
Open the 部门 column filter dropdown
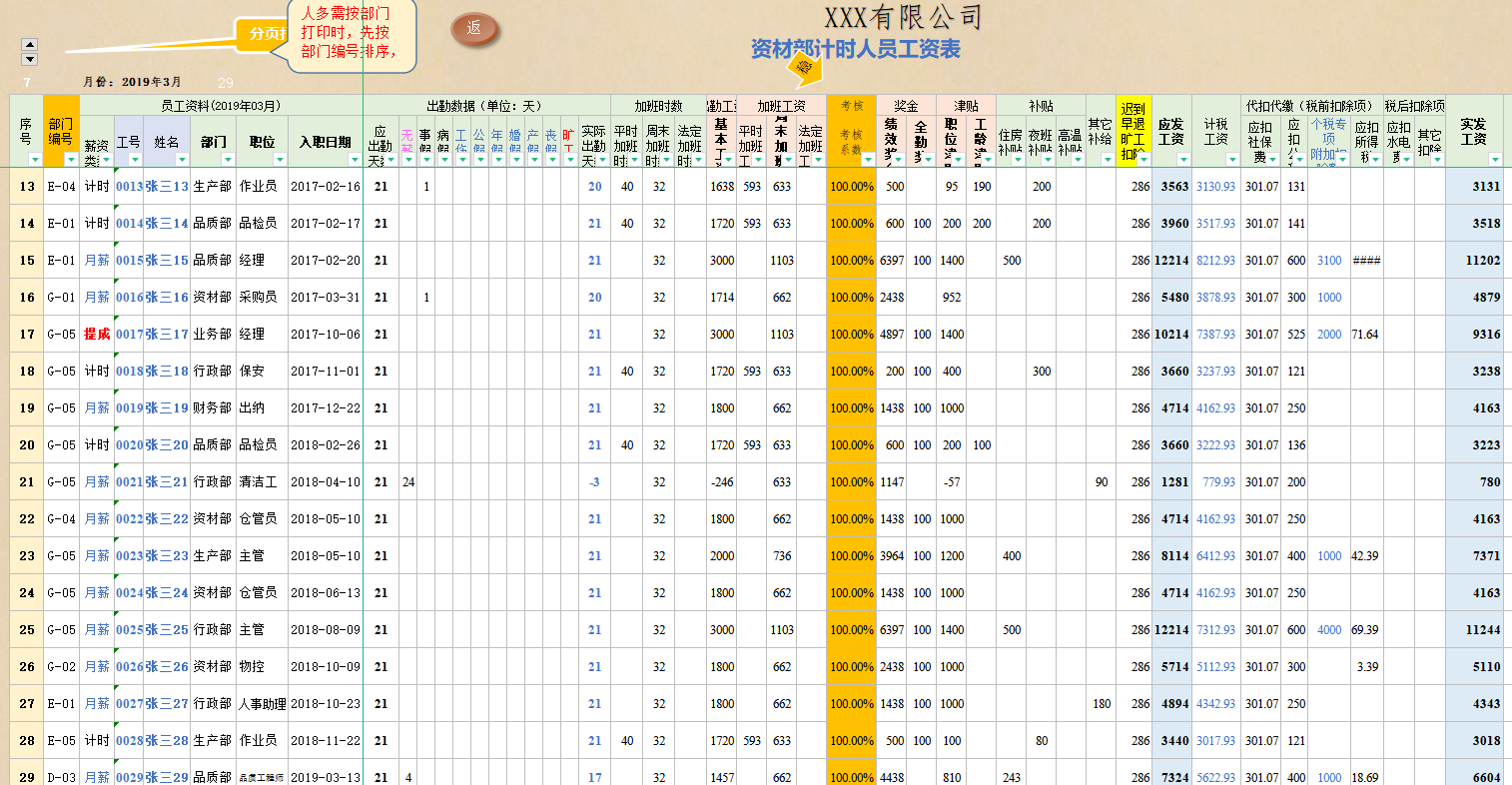227,161
